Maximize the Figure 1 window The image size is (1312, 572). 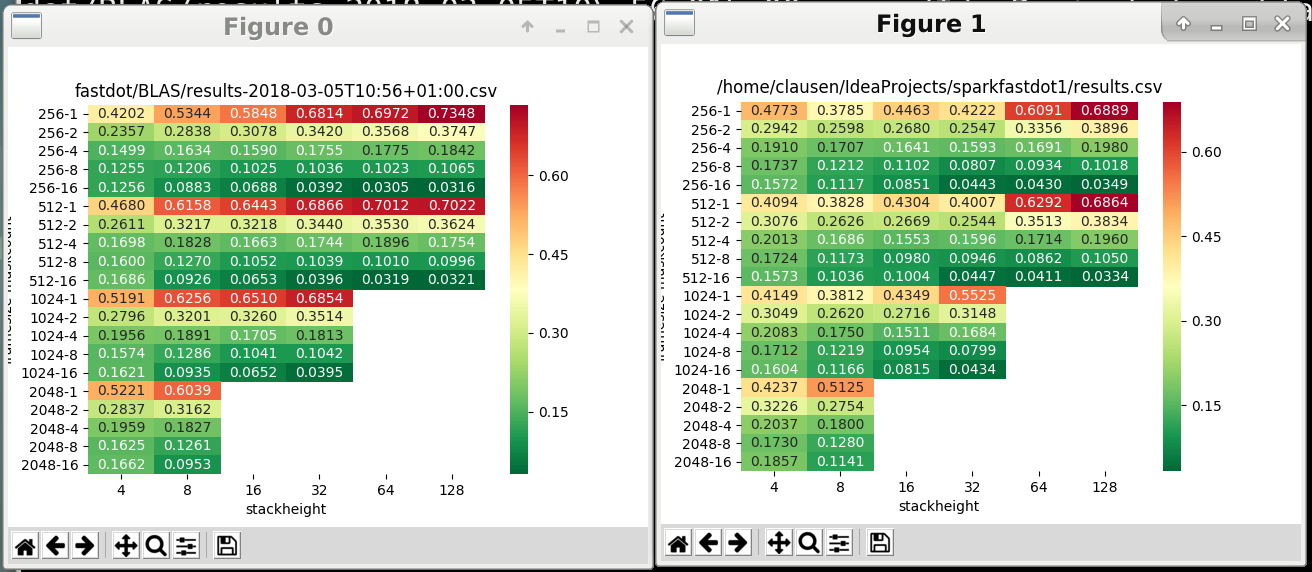point(1249,24)
